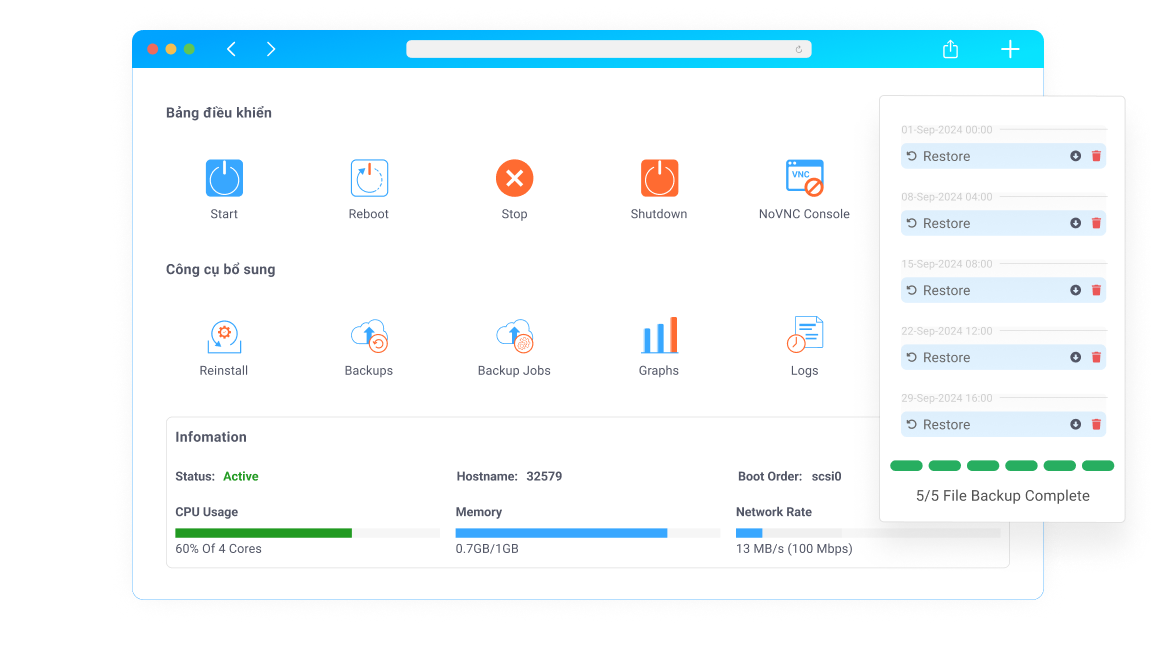1176x660 pixels.
Task: Click the browser back navigation arrow
Action: 231,48
